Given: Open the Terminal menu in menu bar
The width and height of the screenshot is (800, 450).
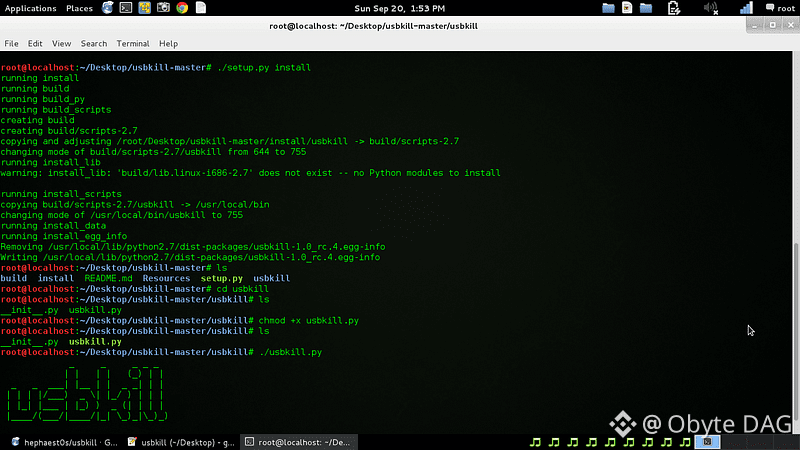Looking at the screenshot, I should (133, 43).
